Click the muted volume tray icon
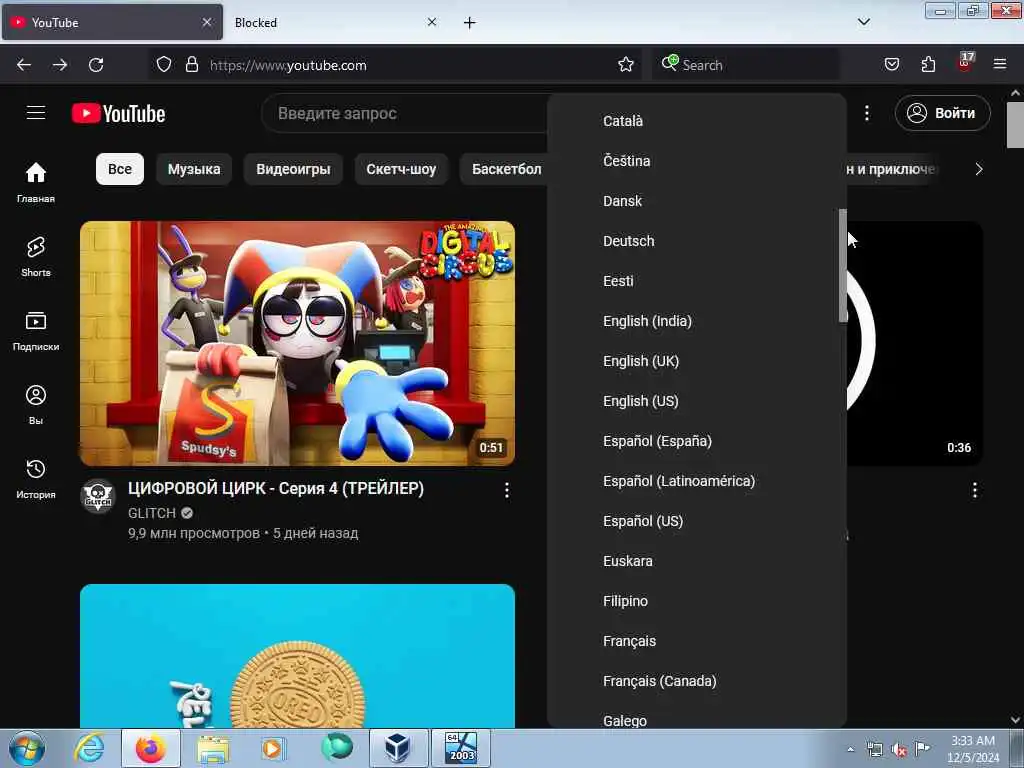Viewport: 1024px width, 768px height. pyautogui.click(x=899, y=750)
